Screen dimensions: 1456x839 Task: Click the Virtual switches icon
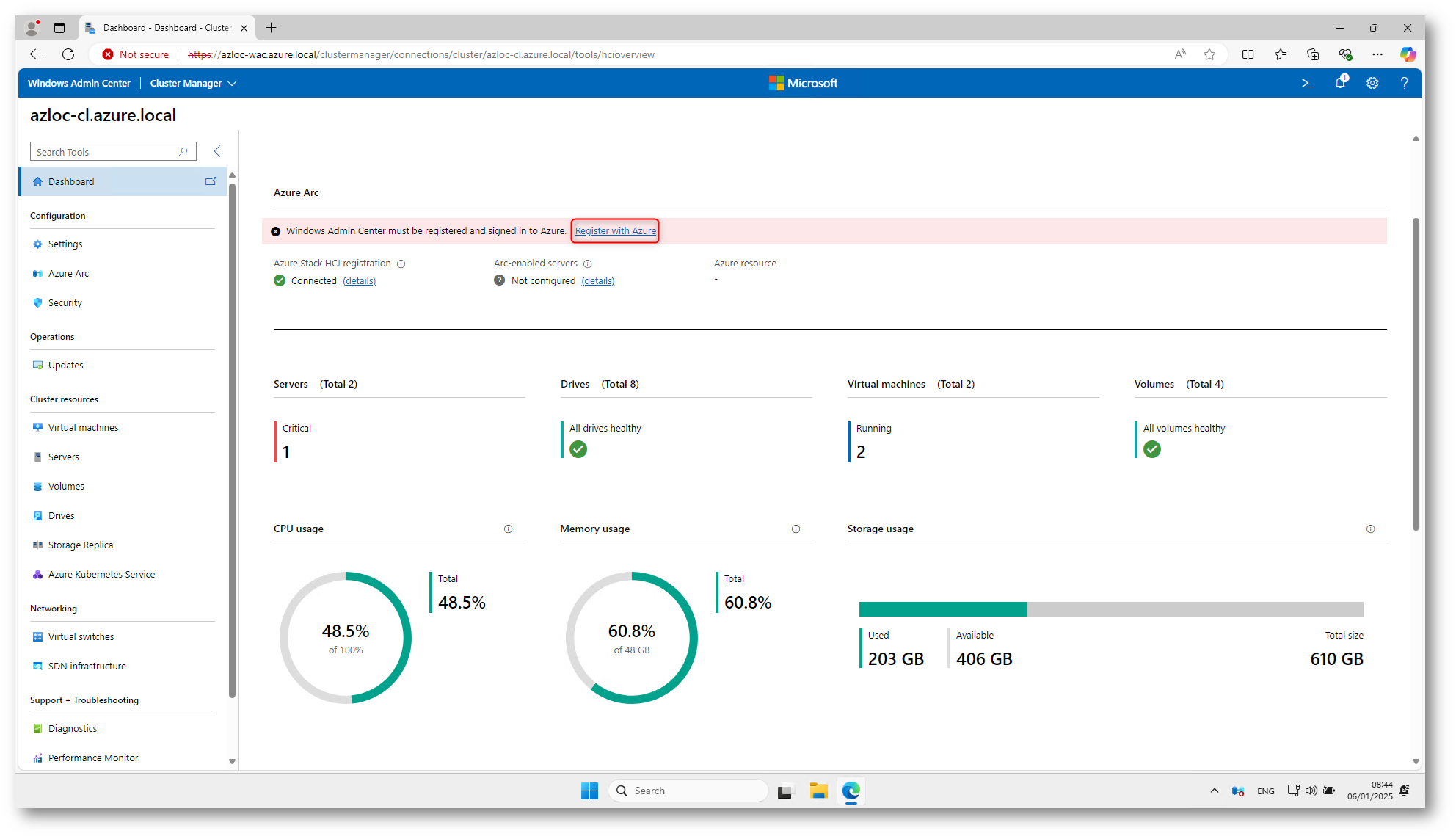(x=38, y=636)
